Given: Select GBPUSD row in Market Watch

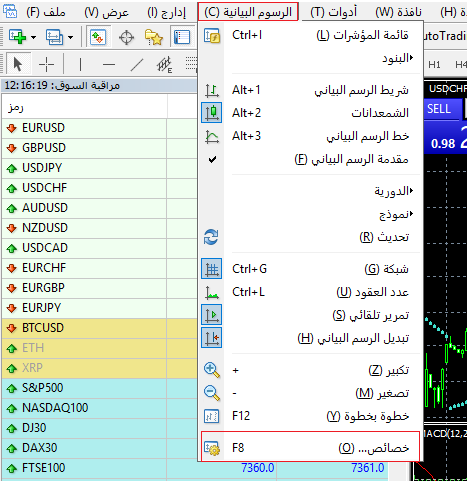Looking at the screenshot, I should [x=99, y=148].
